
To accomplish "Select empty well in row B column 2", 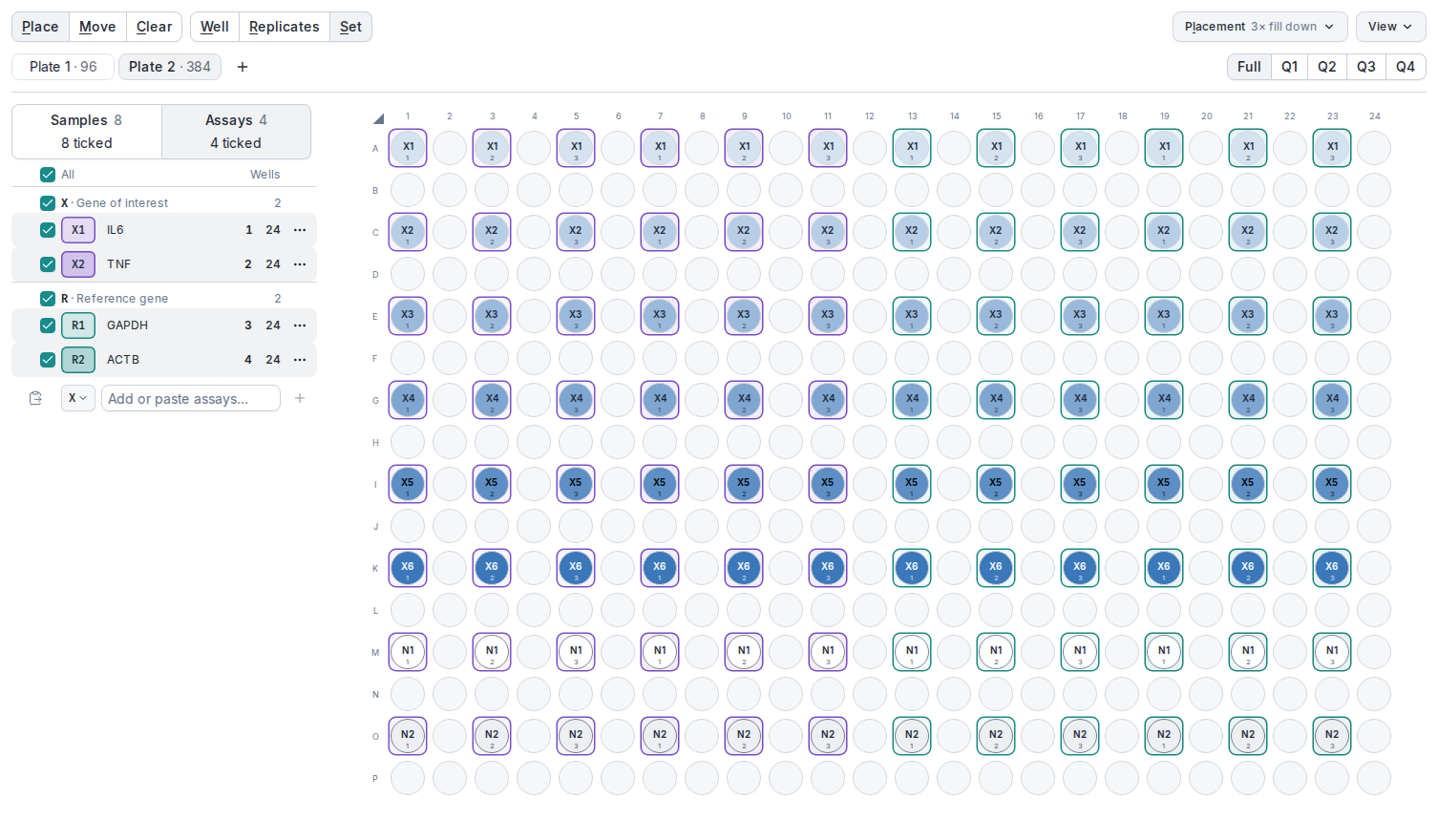I will coord(450,190).
